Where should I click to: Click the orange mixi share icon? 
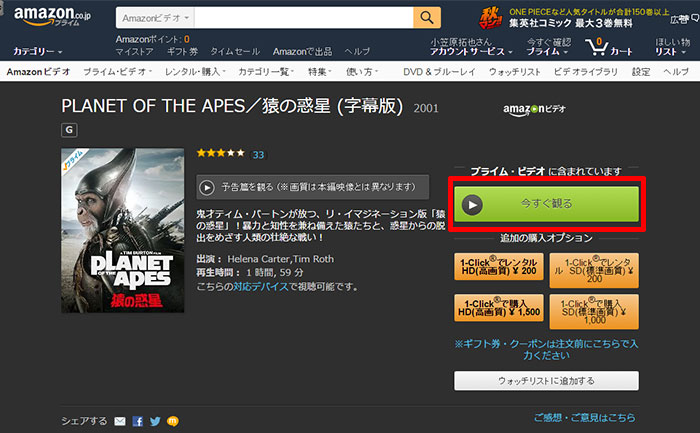(x=173, y=421)
